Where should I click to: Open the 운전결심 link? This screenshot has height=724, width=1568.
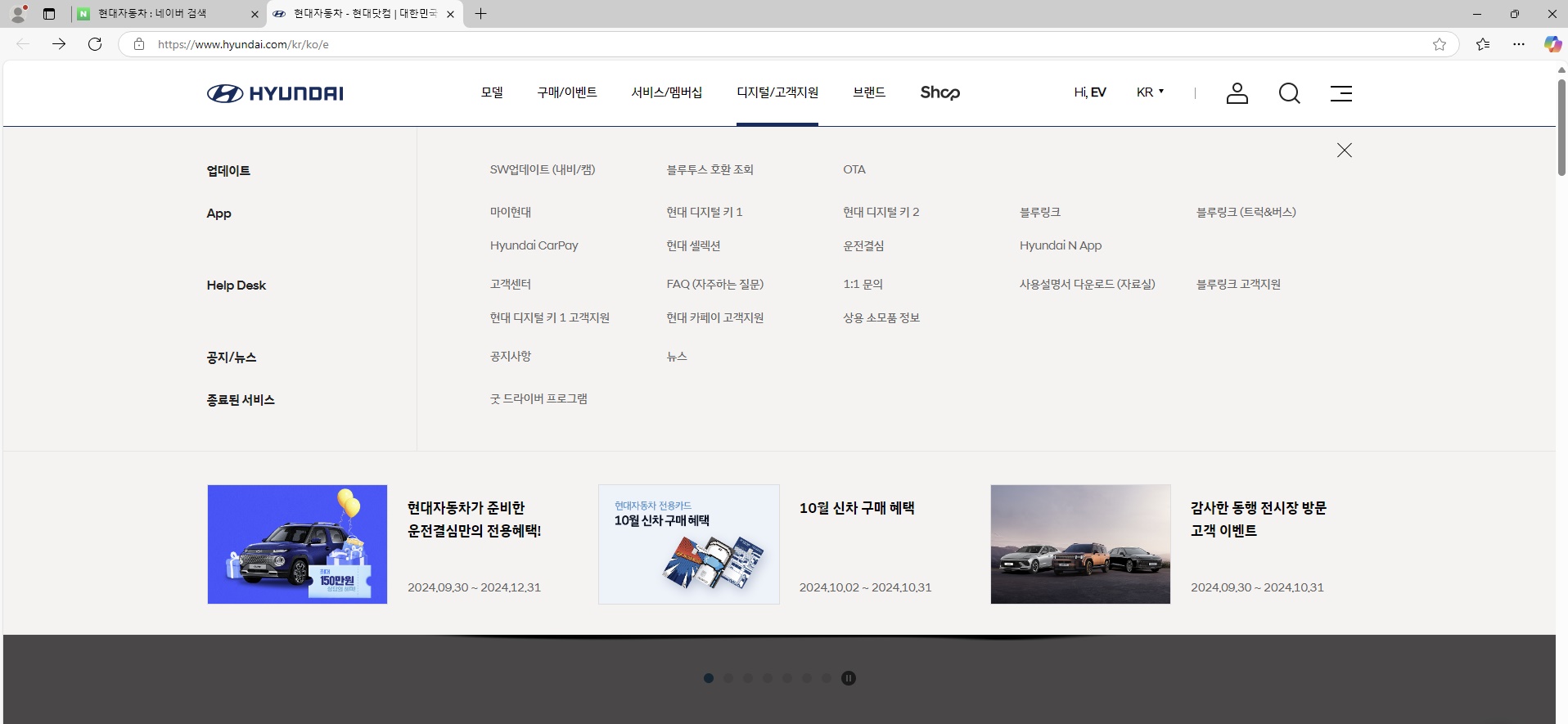[863, 245]
